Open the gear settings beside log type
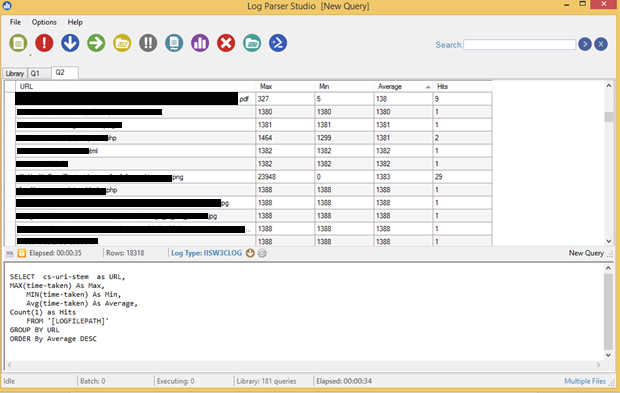This screenshot has height=393, width=620. click(x=262, y=253)
